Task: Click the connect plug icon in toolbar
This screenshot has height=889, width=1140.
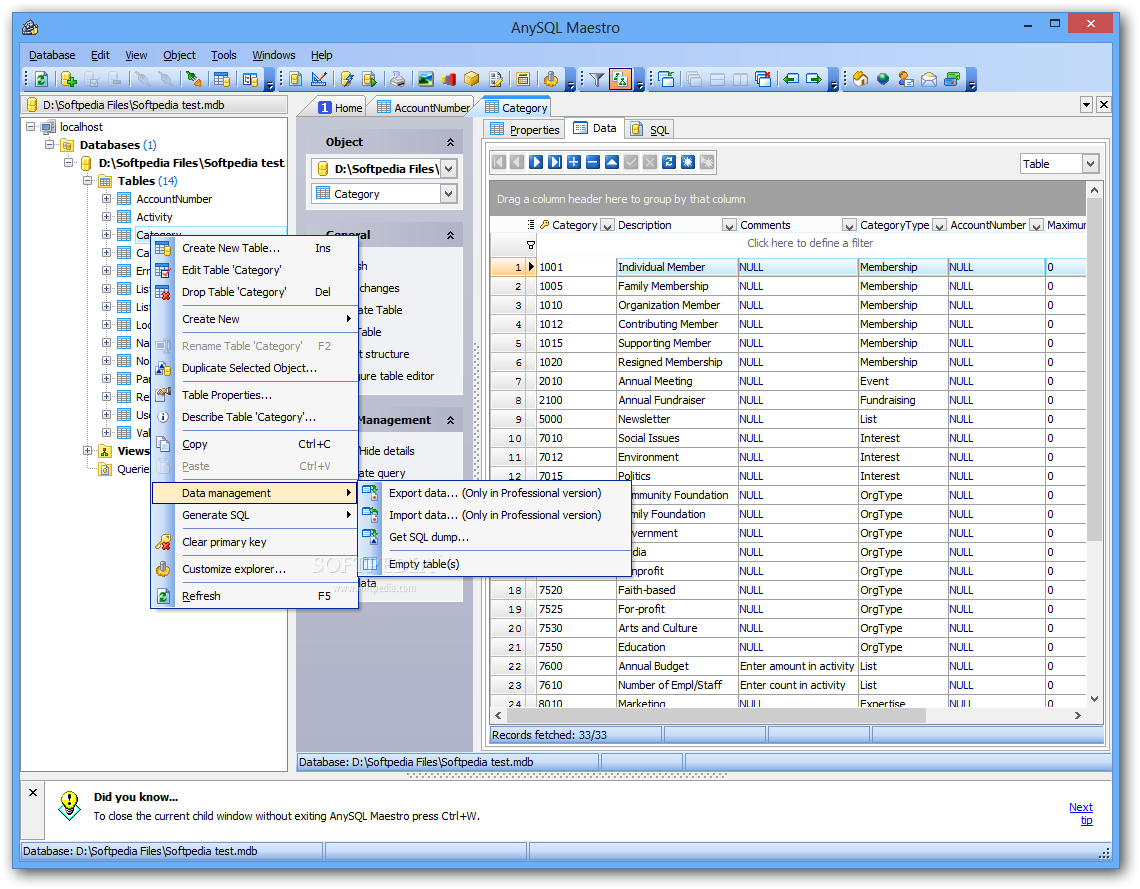Action: [x=193, y=79]
